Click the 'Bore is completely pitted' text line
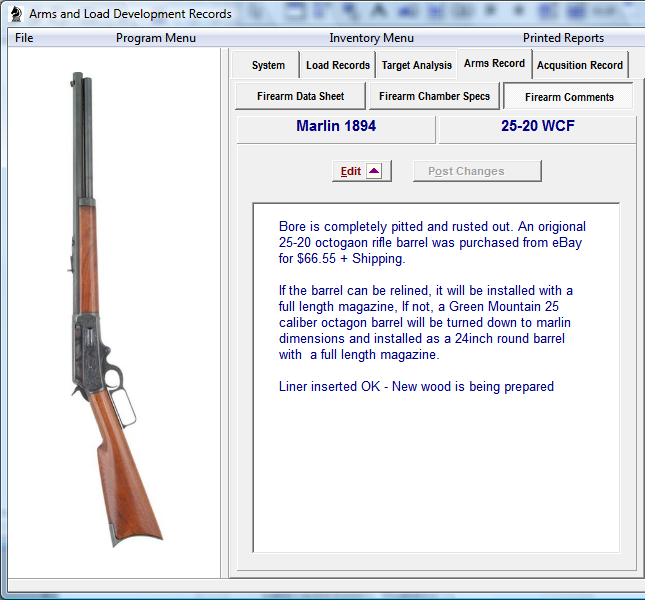645x600 pixels. click(x=432, y=227)
